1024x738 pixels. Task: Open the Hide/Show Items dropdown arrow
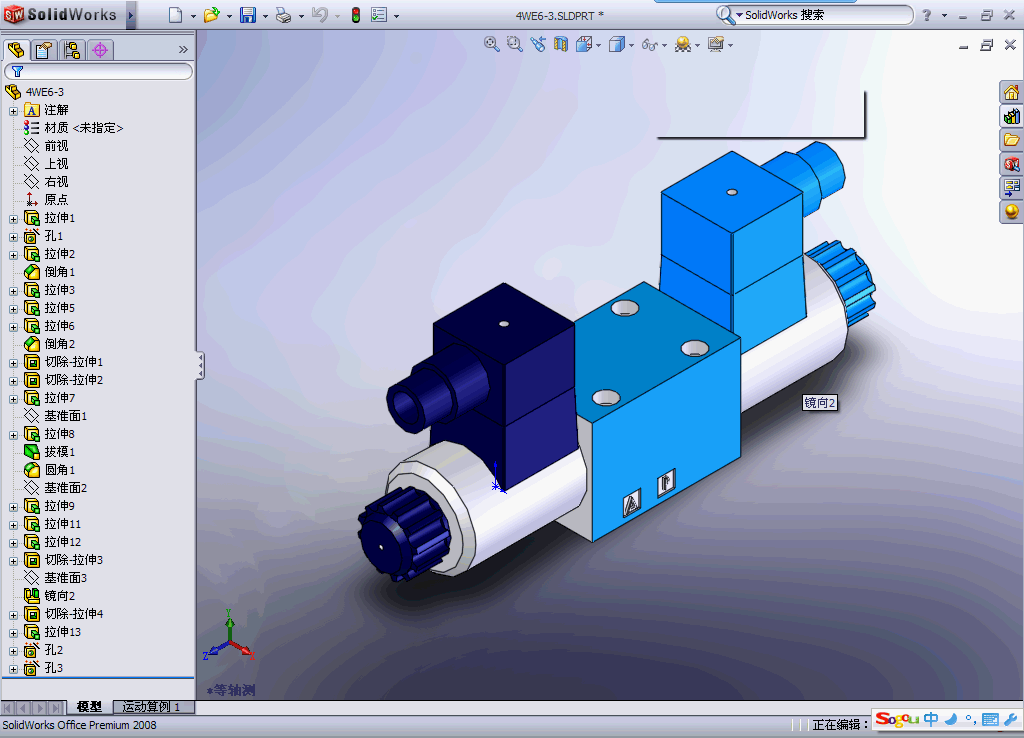[664, 45]
